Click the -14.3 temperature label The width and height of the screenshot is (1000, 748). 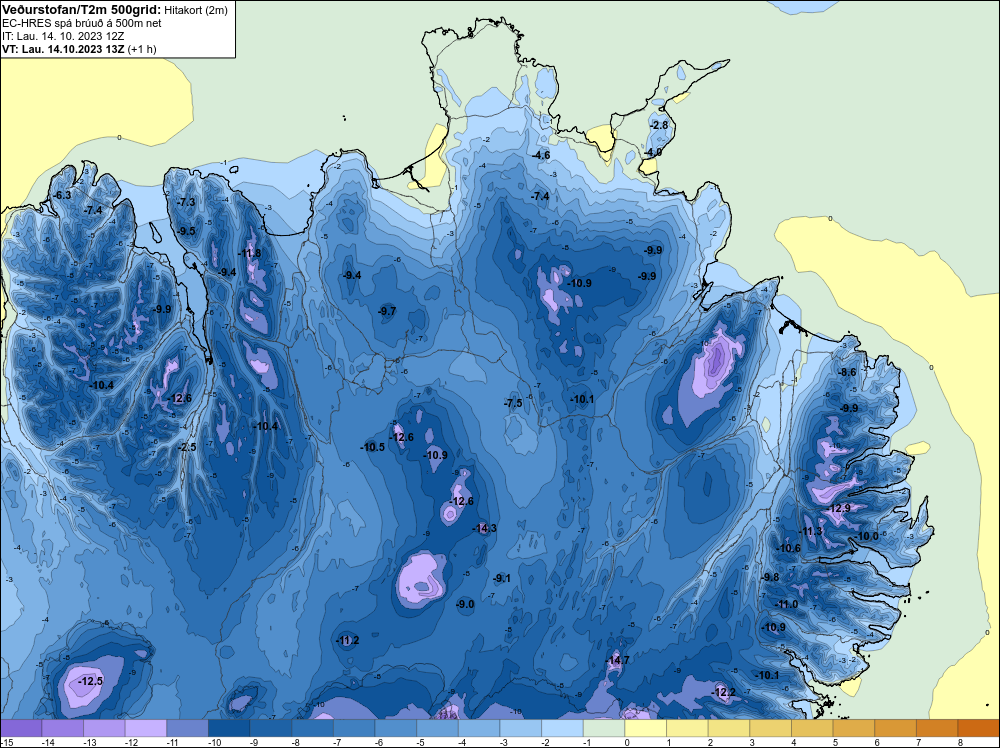point(485,528)
